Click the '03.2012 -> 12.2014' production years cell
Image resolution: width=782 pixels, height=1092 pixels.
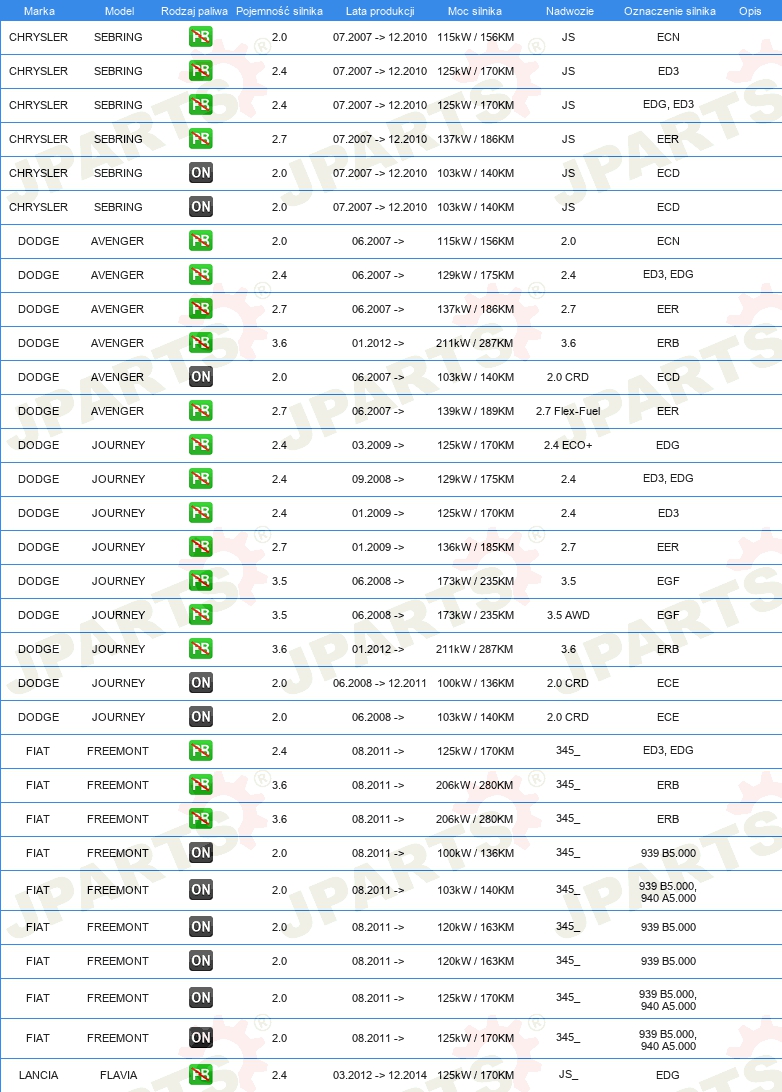[x=380, y=1075]
